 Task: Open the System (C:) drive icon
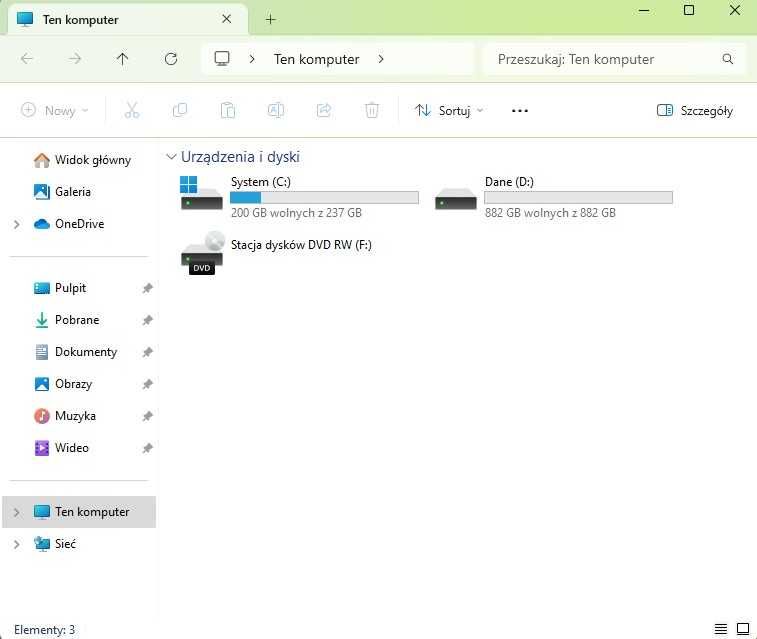(201, 193)
